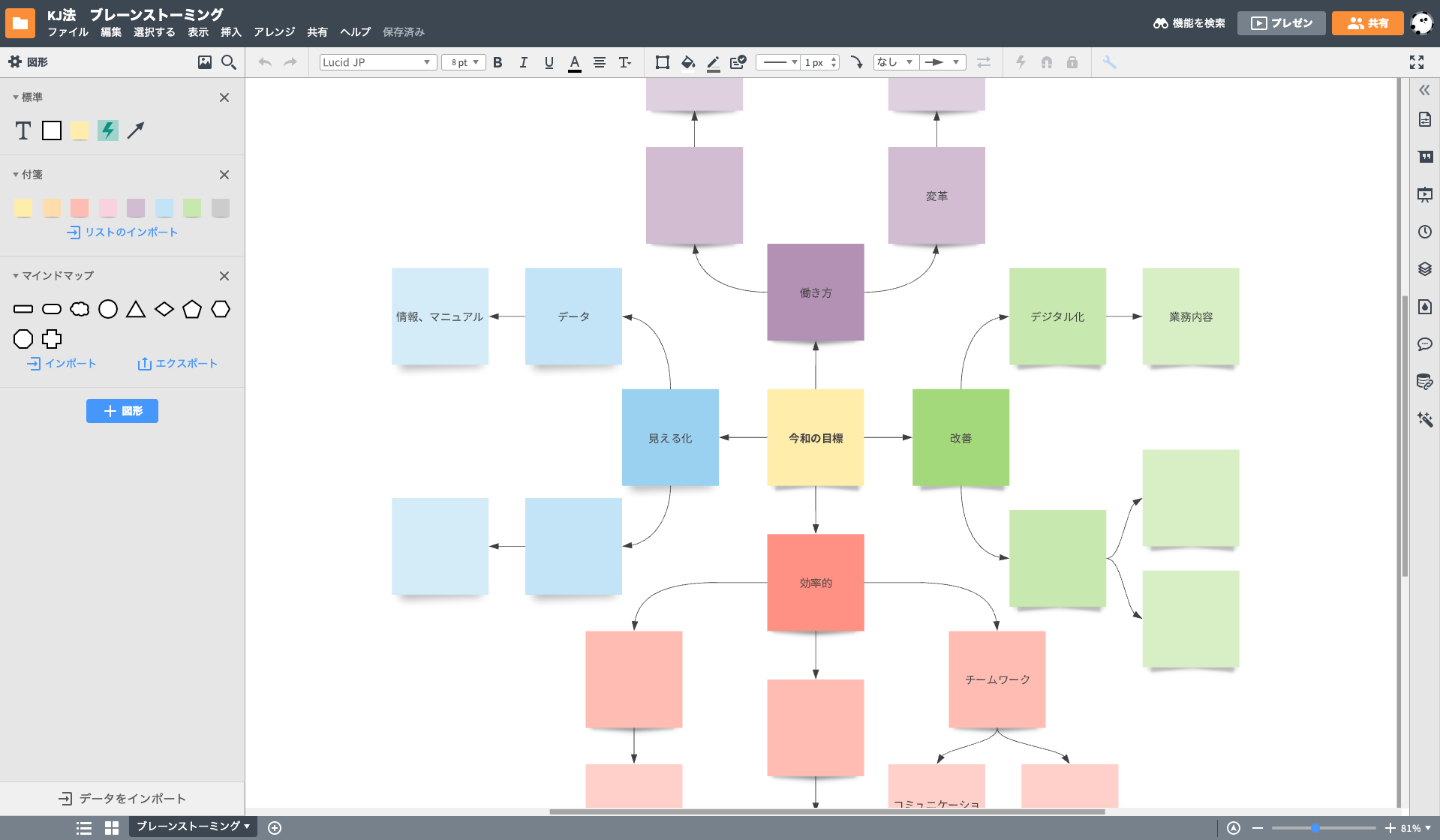This screenshot has height=840, width=1440.
Task: Open the revision history panel
Action: click(1424, 232)
